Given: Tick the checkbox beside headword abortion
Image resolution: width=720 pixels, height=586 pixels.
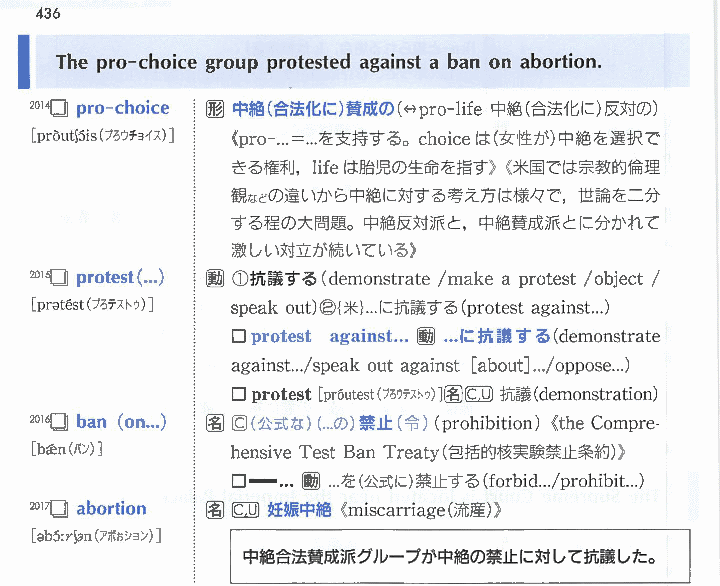Looking at the screenshot, I should tap(59, 510).
